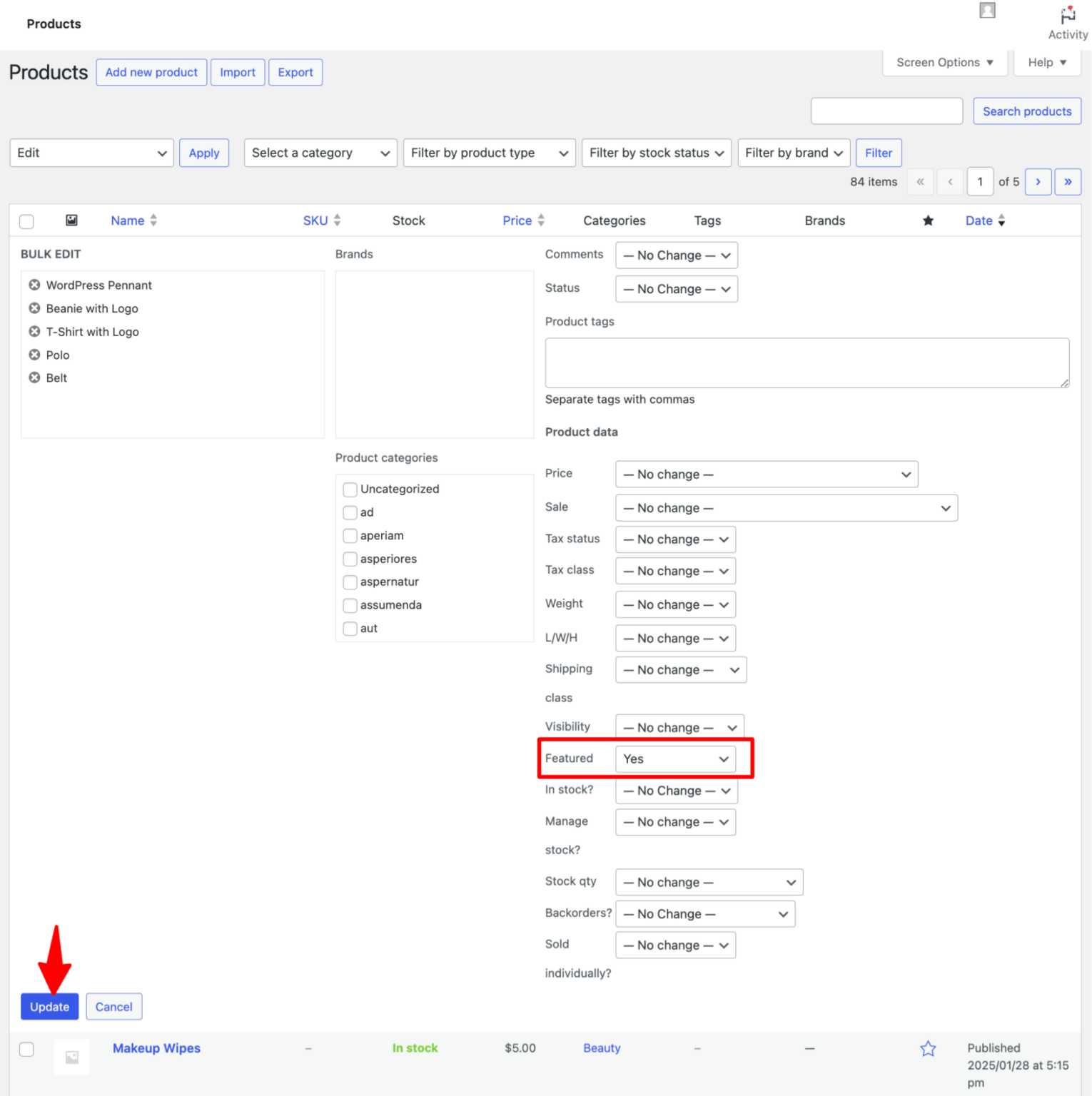
Task: Click inside the product tags text area
Action: click(x=807, y=362)
